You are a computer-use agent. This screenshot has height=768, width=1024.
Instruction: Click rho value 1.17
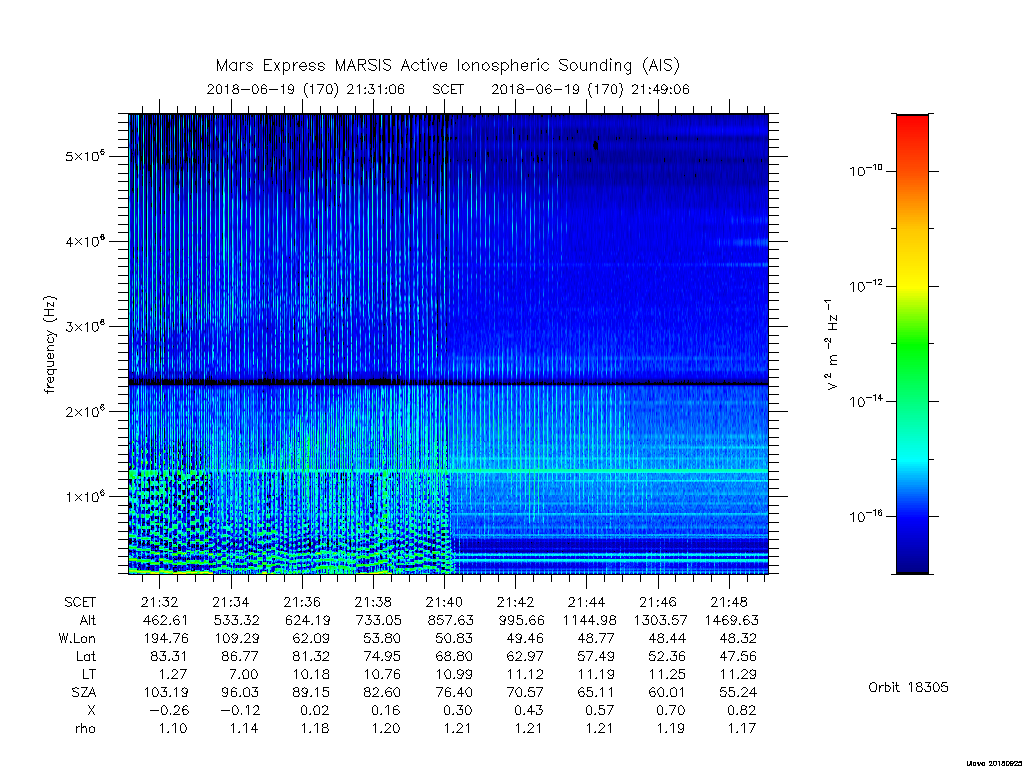coord(743,728)
